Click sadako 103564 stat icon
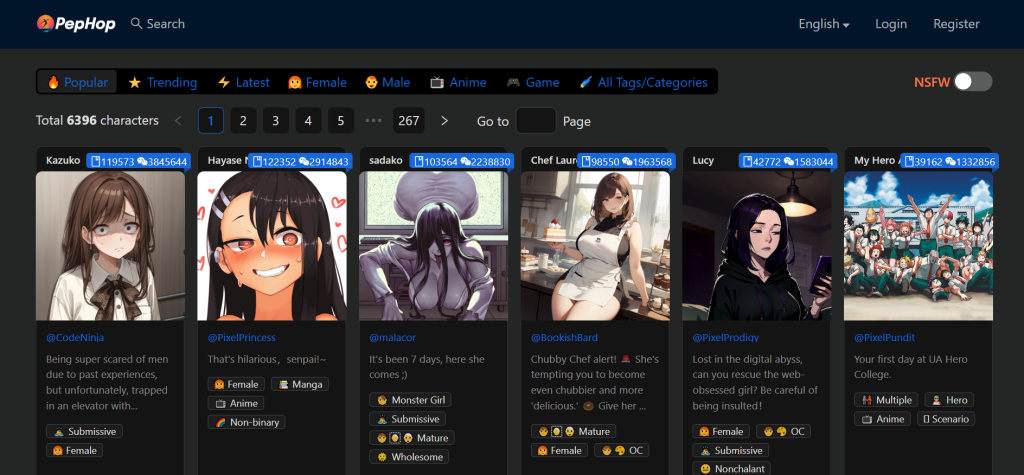Image resolution: width=1024 pixels, height=475 pixels. point(419,161)
